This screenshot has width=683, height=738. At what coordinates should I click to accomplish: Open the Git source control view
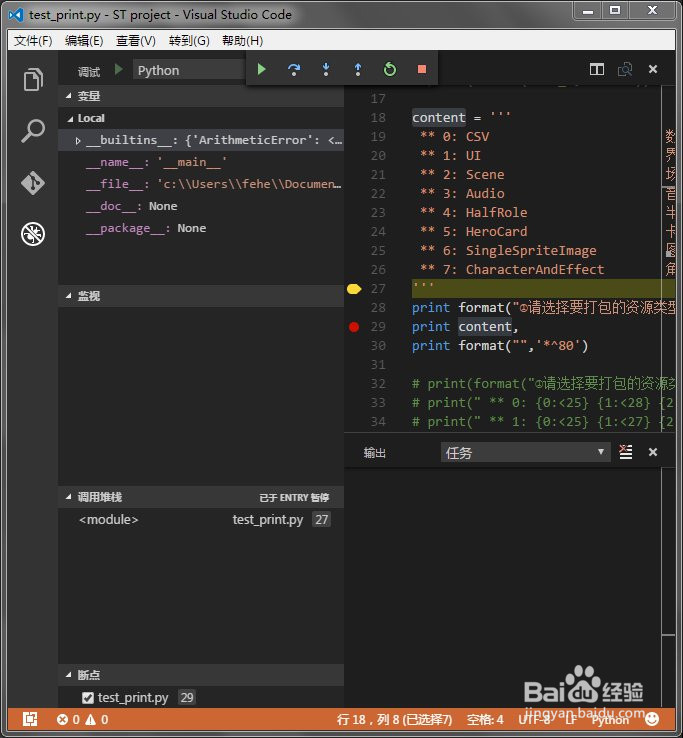[x=33, y=183]
